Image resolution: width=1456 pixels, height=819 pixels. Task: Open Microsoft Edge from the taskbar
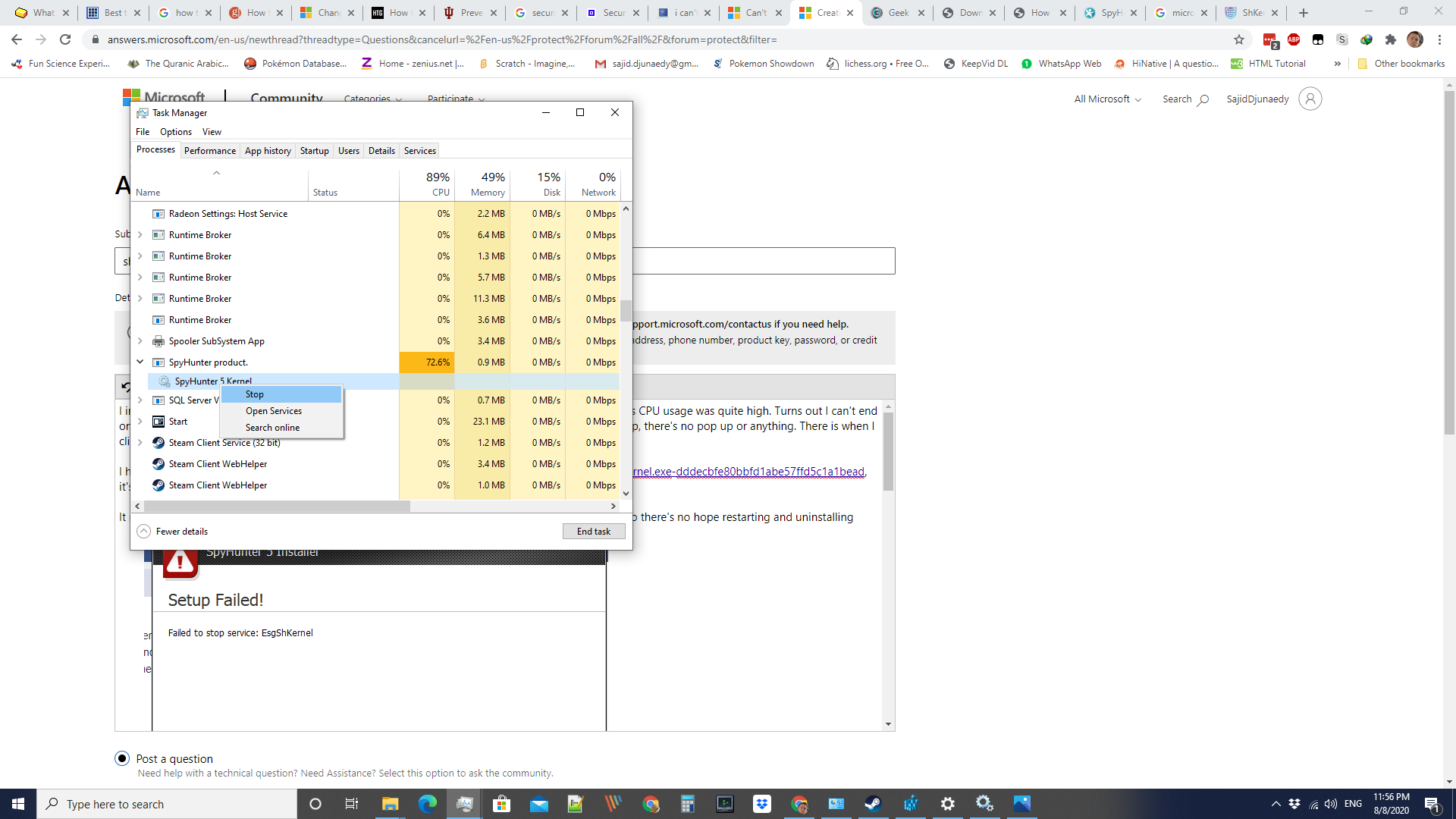(428, 804)
